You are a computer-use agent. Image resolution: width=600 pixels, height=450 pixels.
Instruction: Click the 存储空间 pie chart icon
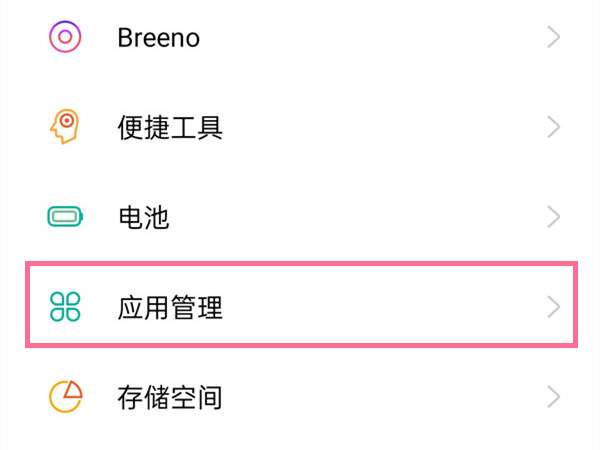65,397
